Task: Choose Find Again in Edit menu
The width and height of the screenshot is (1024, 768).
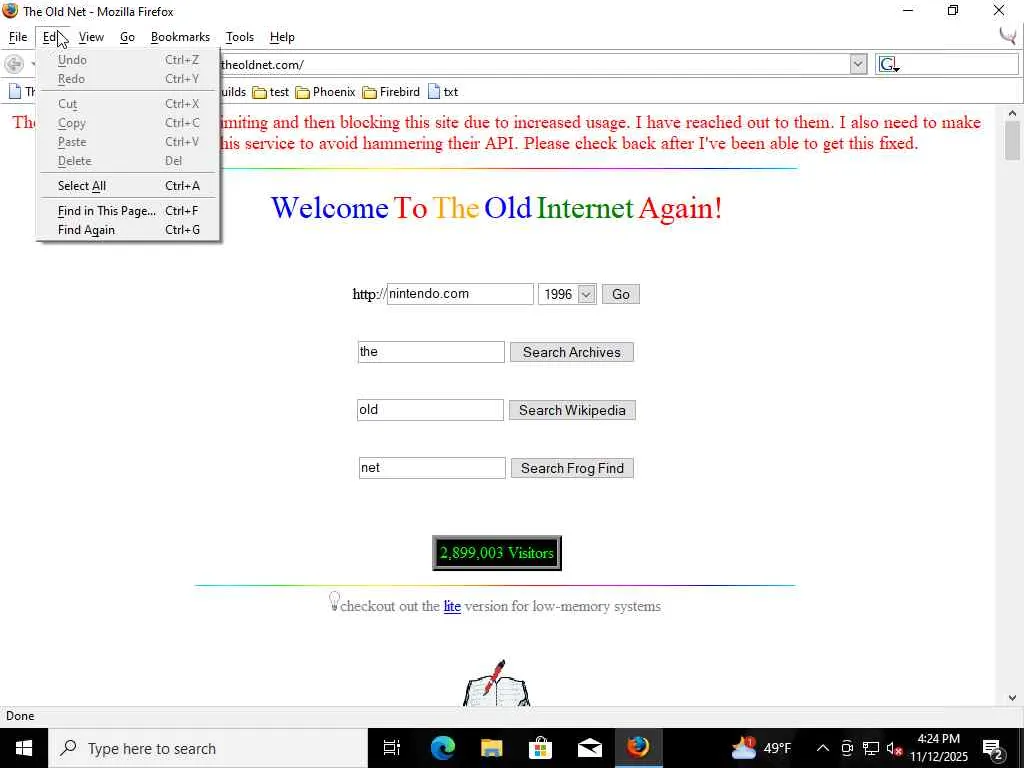Action: coord(128,229)
